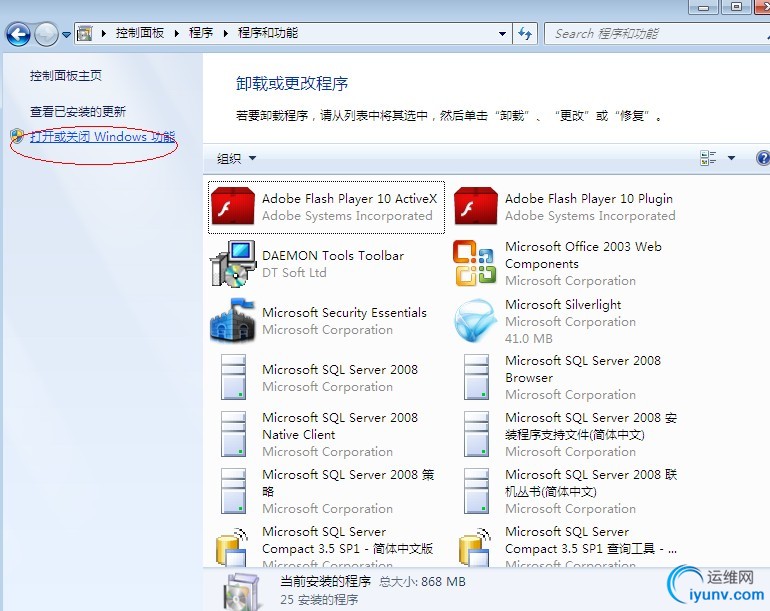Image resolution: width=770 pixels, height=611 pixels.
Task: Click DAEMON Tools Toolbar name
Action: point(333,256)
